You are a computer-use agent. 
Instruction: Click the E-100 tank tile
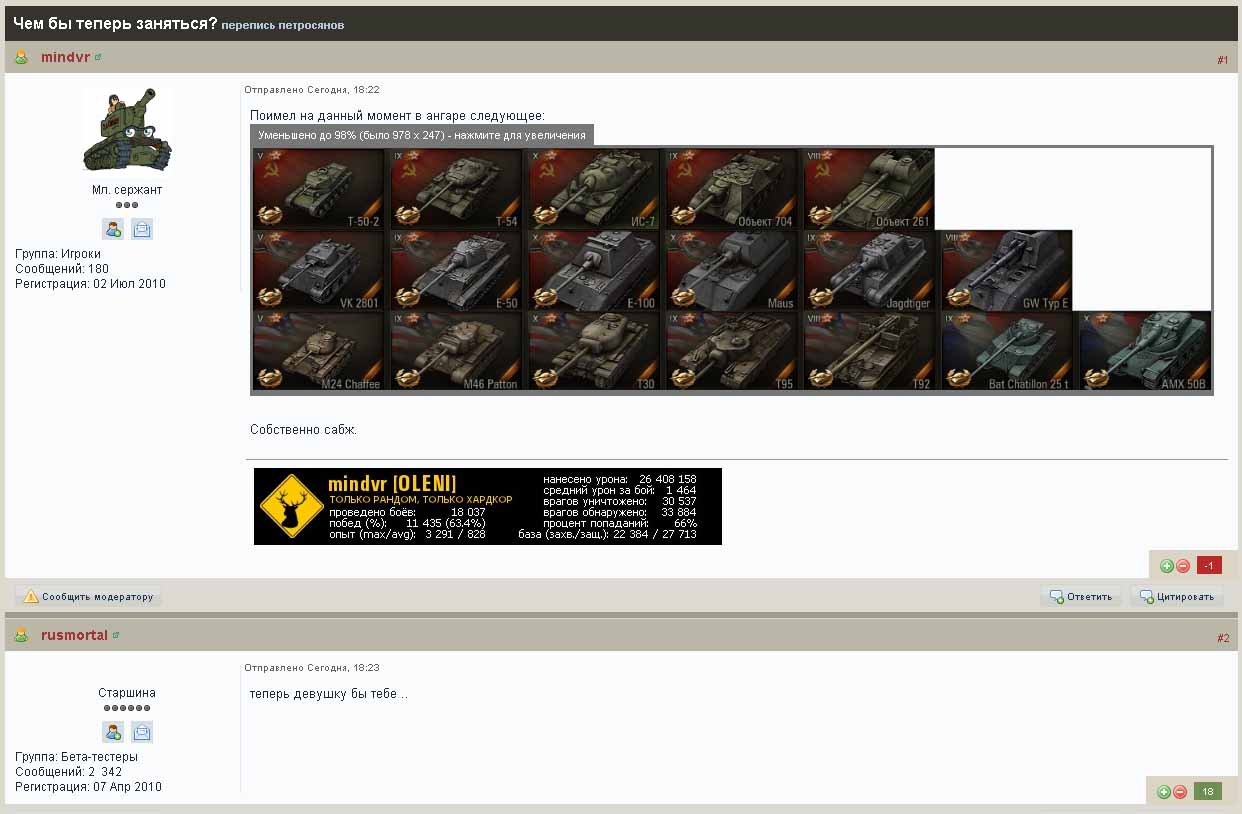point(595,271)
